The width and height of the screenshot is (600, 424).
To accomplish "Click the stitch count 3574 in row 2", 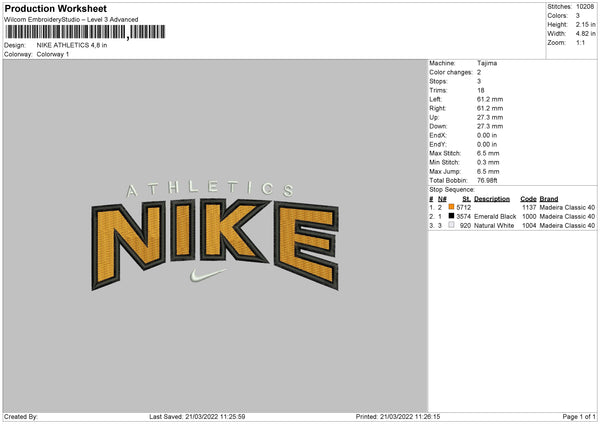I will (x=464, y=217).
